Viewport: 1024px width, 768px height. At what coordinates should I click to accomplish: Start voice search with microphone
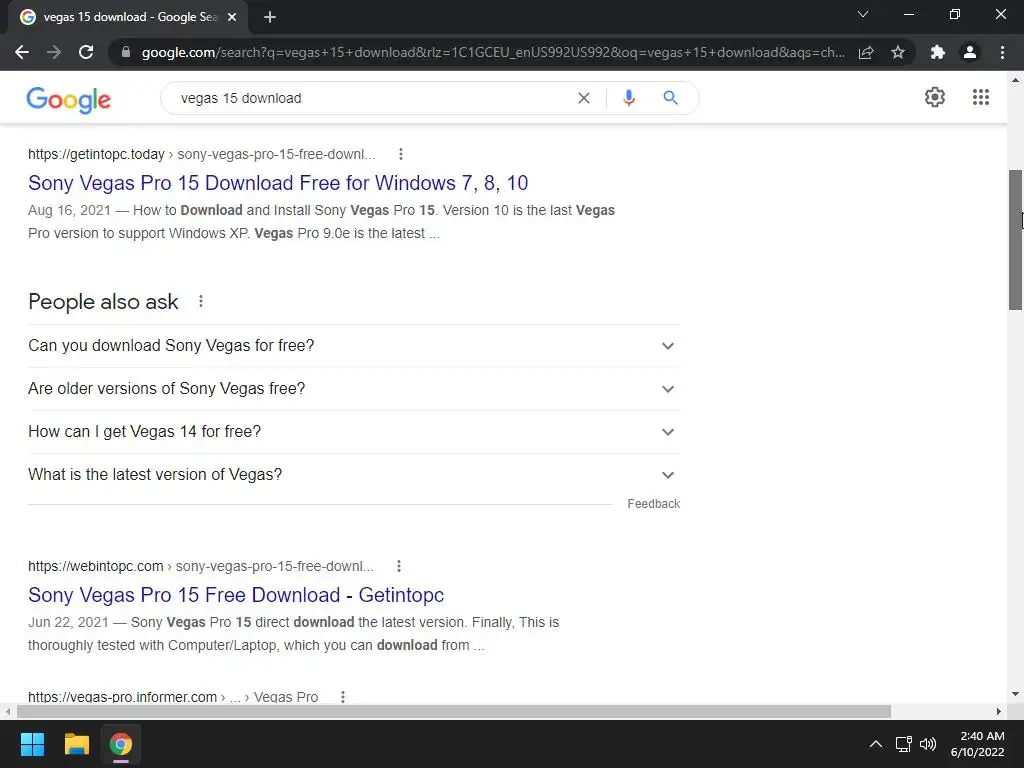point(629,98)
